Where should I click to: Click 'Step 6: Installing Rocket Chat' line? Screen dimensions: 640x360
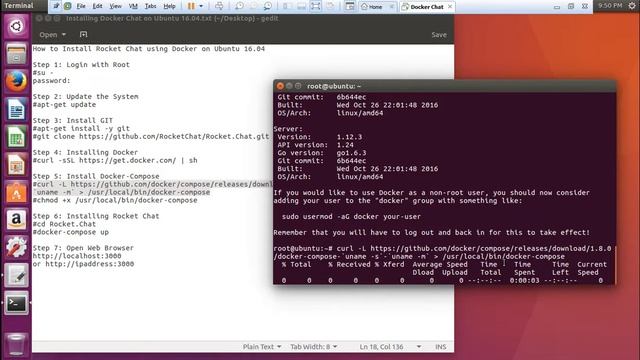[96, 216]
